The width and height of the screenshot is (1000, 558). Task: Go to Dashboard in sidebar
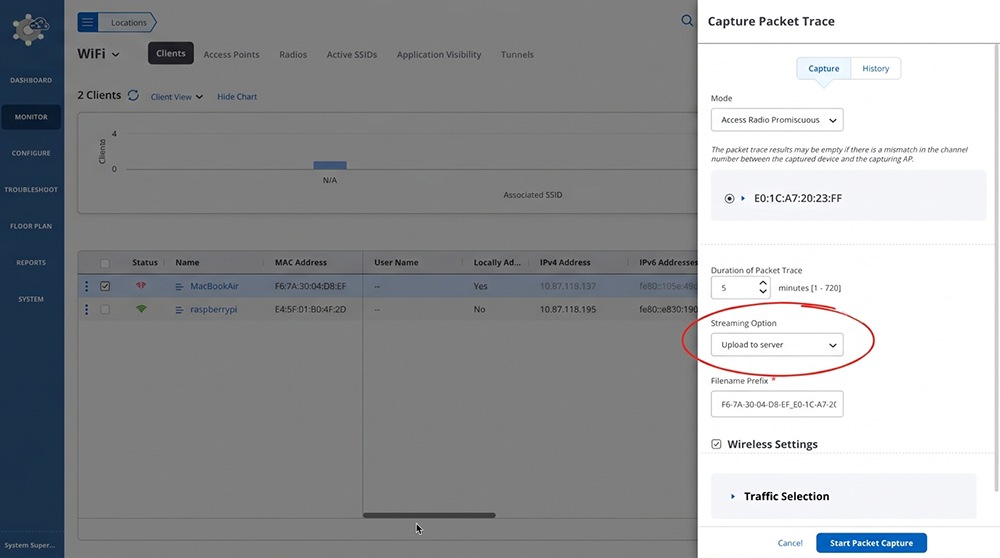pyautogui.click(x=31, y=80)
